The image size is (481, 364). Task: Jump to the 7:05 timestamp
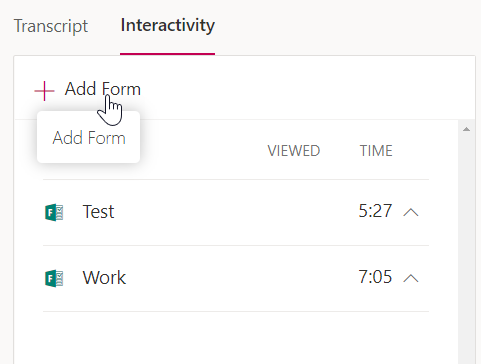[375, 277]
